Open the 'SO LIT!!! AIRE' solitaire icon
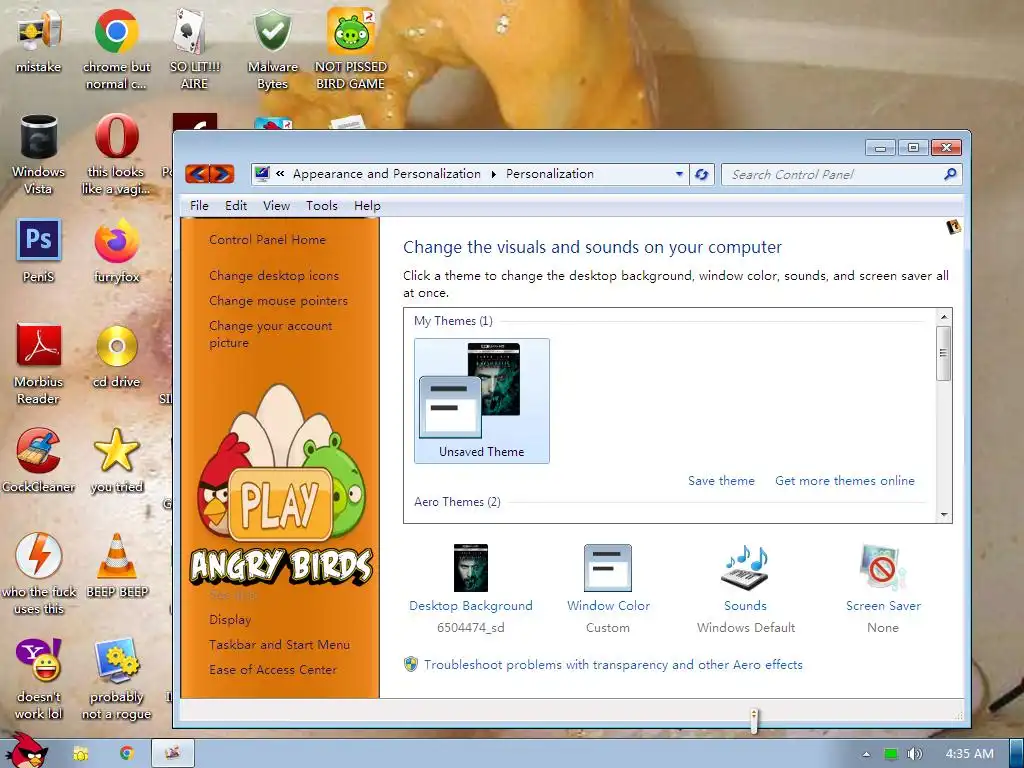 pyautogui.click(x=194, y=49)
